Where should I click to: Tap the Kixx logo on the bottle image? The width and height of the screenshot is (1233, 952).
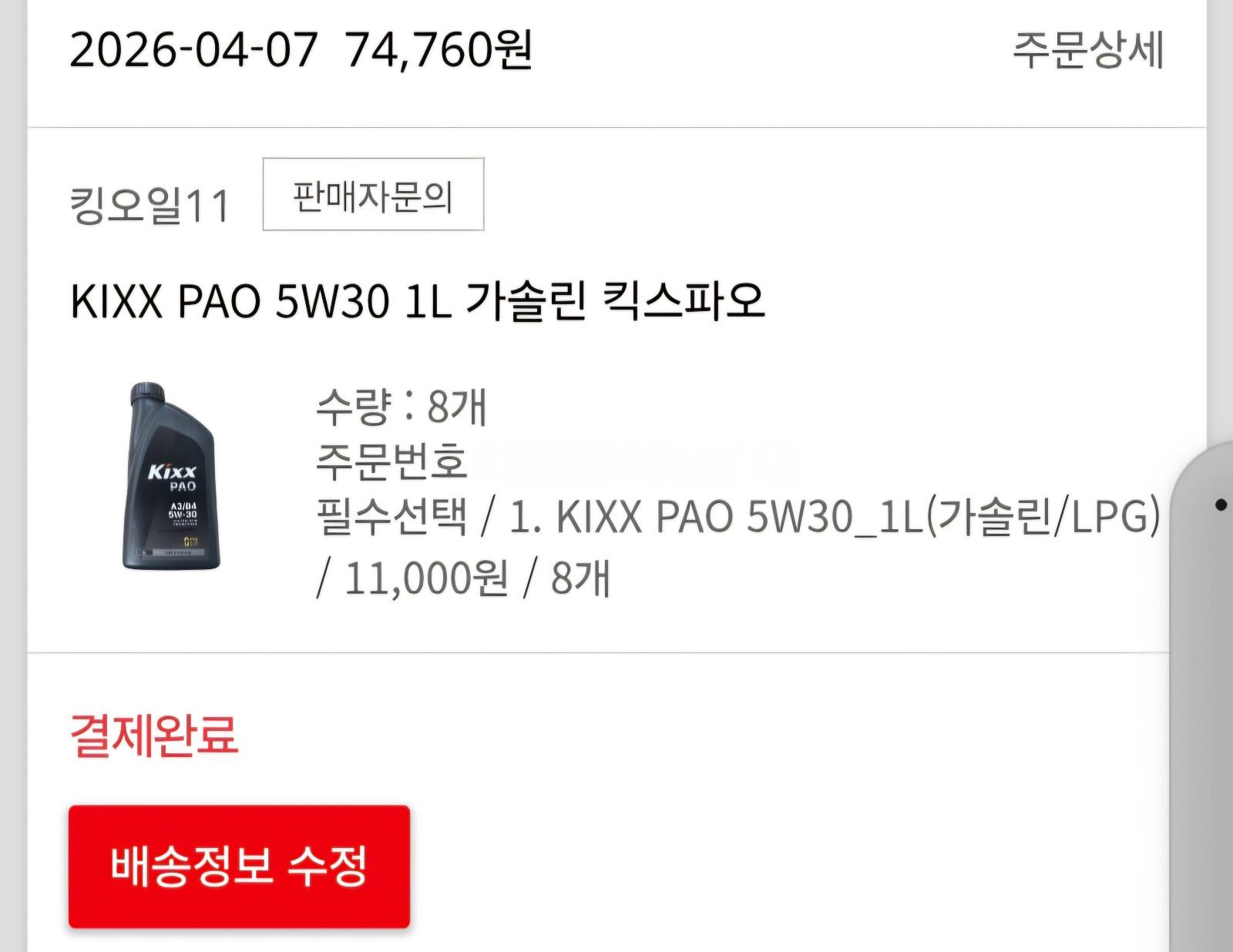pyautogui.click(x=172, y=471)
